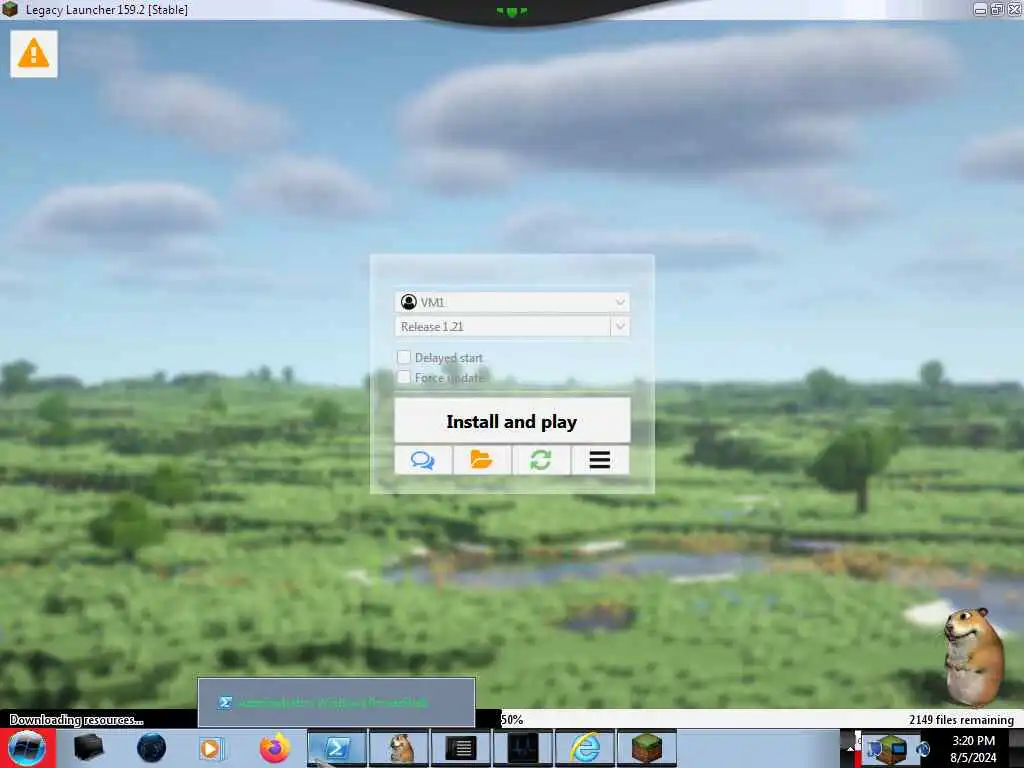
Task: Open the VM1 account dropdown
Action: (512, 302)
